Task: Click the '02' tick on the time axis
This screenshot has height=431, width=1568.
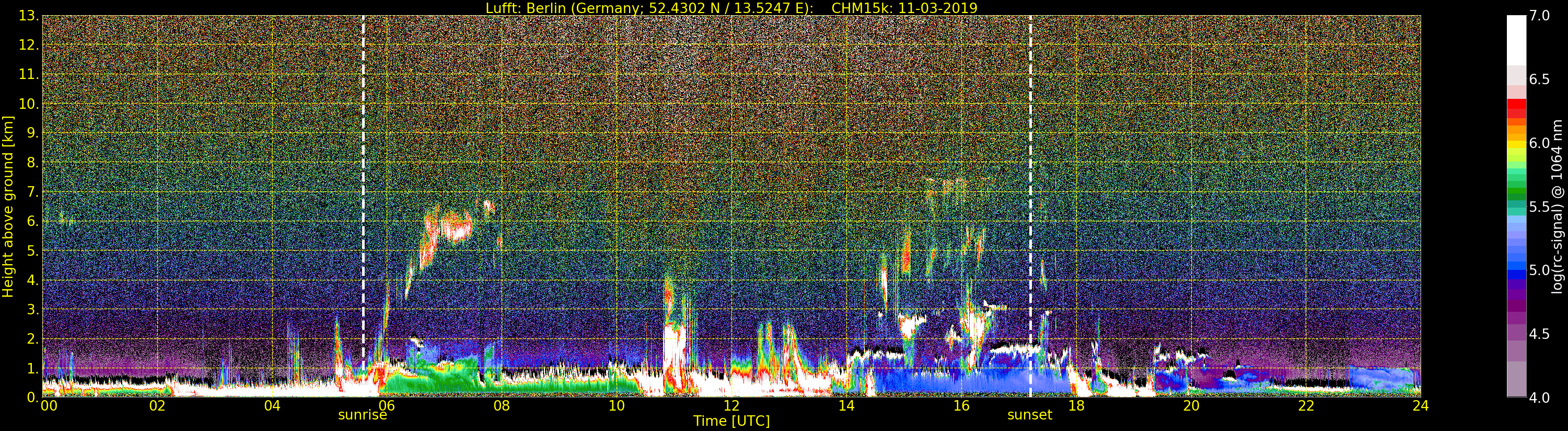Action: coord(158,405)
